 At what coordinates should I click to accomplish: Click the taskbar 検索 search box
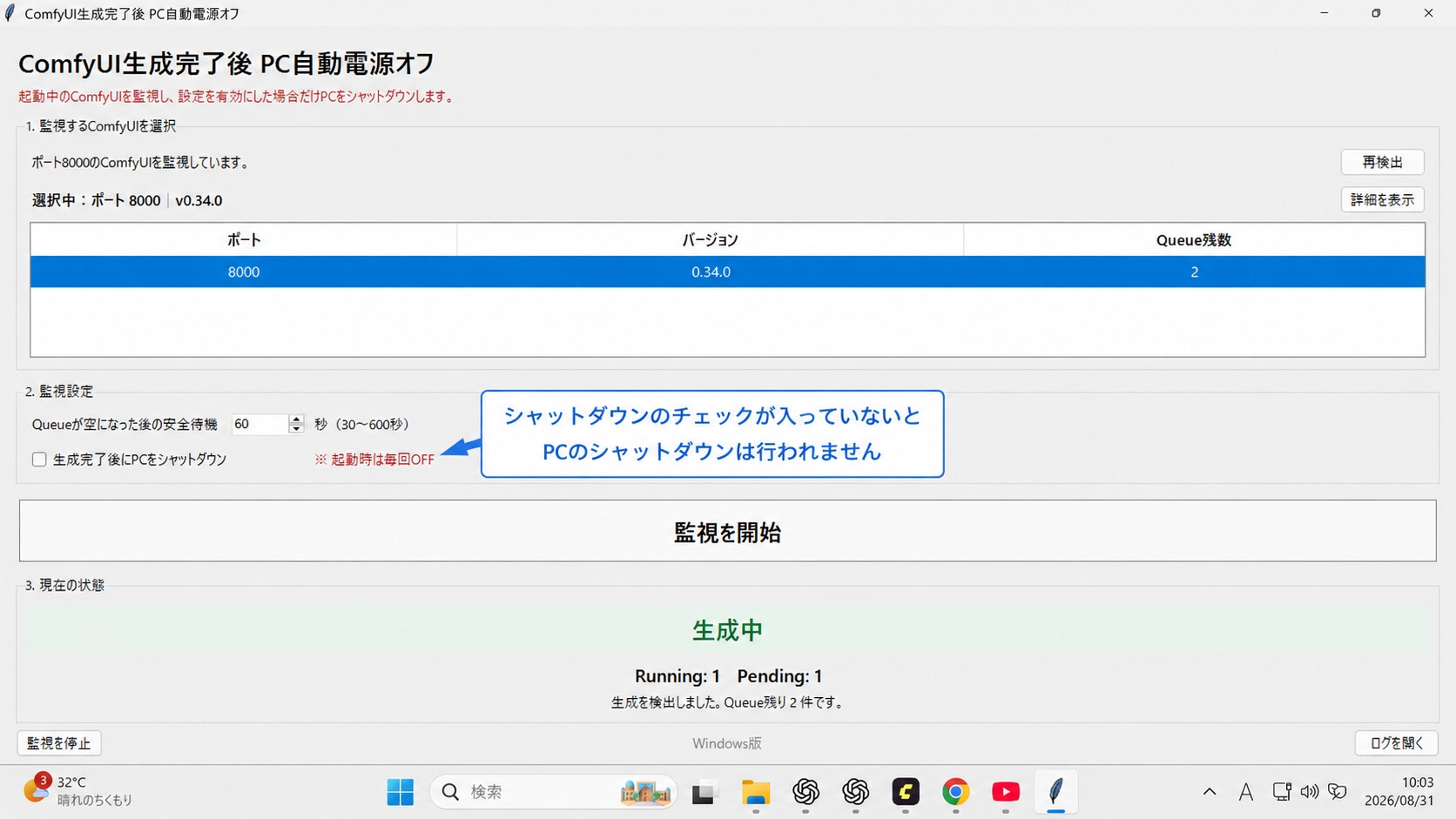pyautogui.click(x=554, y=792)
